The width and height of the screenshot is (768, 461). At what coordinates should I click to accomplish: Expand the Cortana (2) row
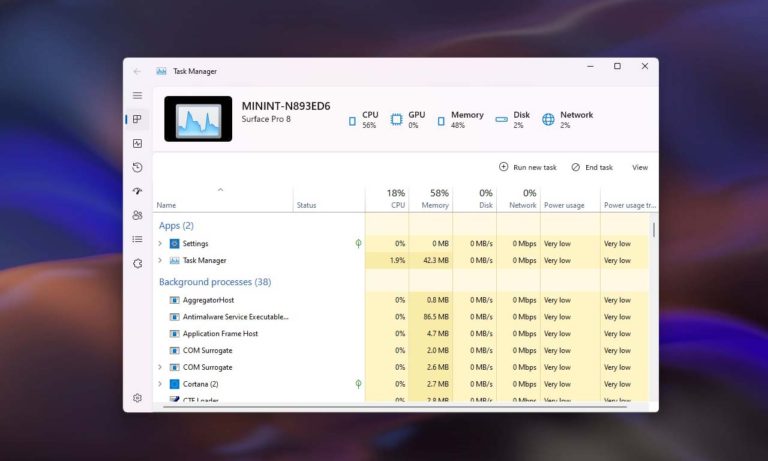(160, 384)
